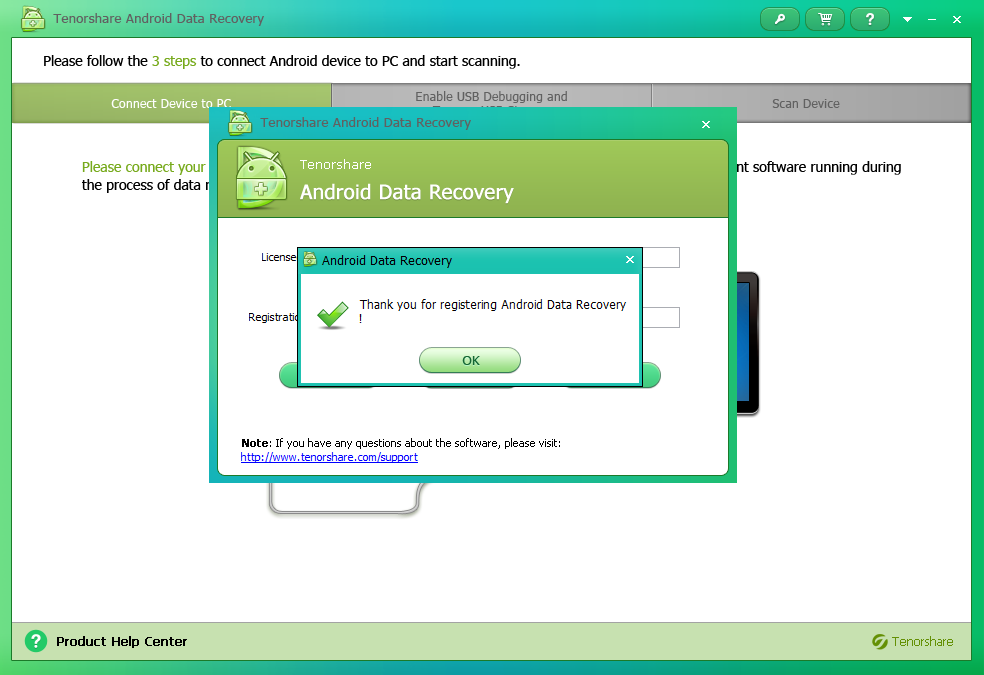Click the small icon in message box title
This screenshot has width=984, height=675.
pyautogui.click(x=310, y=259)
